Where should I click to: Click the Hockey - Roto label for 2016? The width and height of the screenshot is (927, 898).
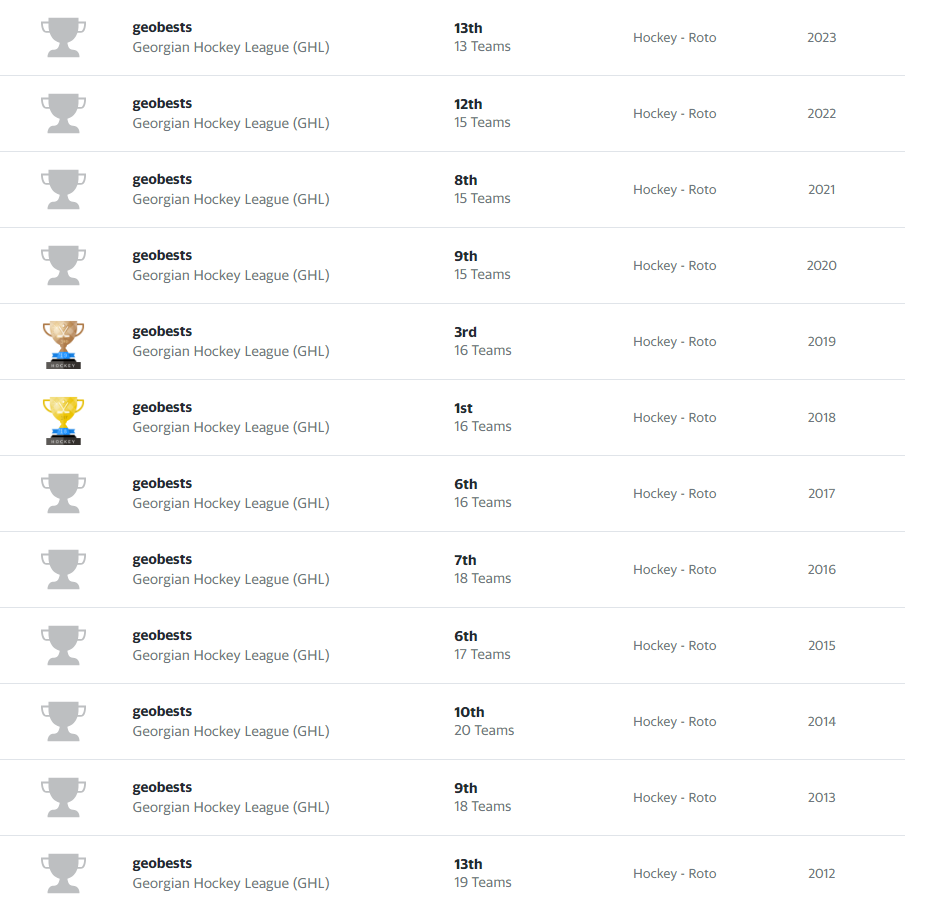[674, 570]
